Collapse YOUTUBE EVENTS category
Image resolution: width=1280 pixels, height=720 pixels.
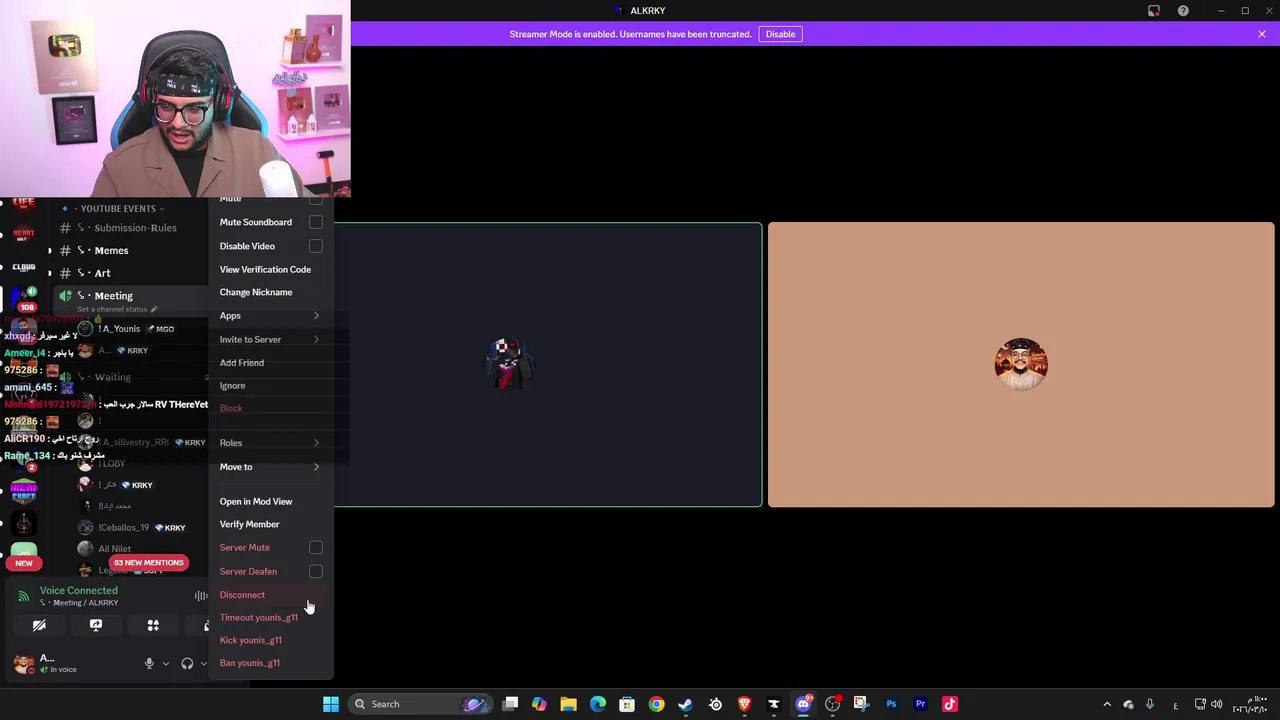click(x=118, y=209)
